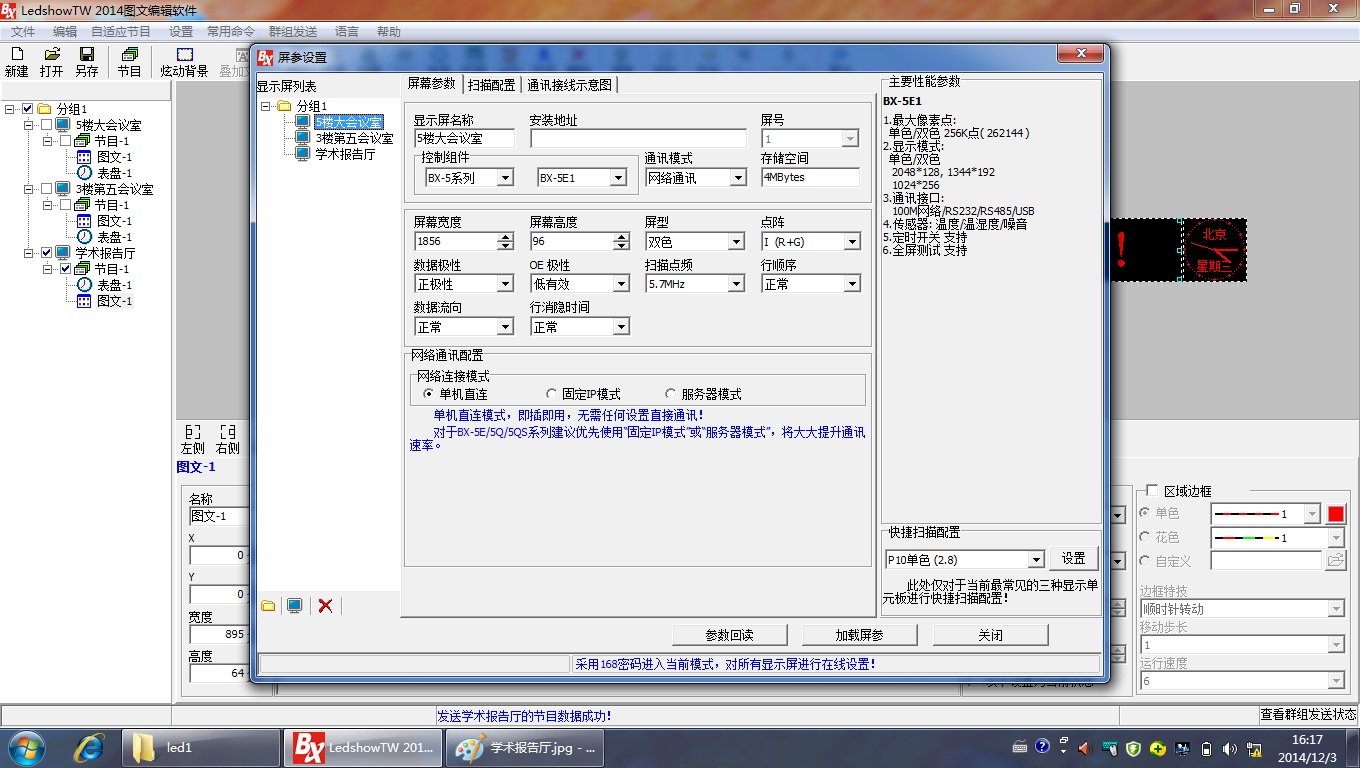Image resolution: width=1360 pixels, height=768 pixels.
Task: Enable the 区域边框 checkbox
Action: tap(1151, 491)
